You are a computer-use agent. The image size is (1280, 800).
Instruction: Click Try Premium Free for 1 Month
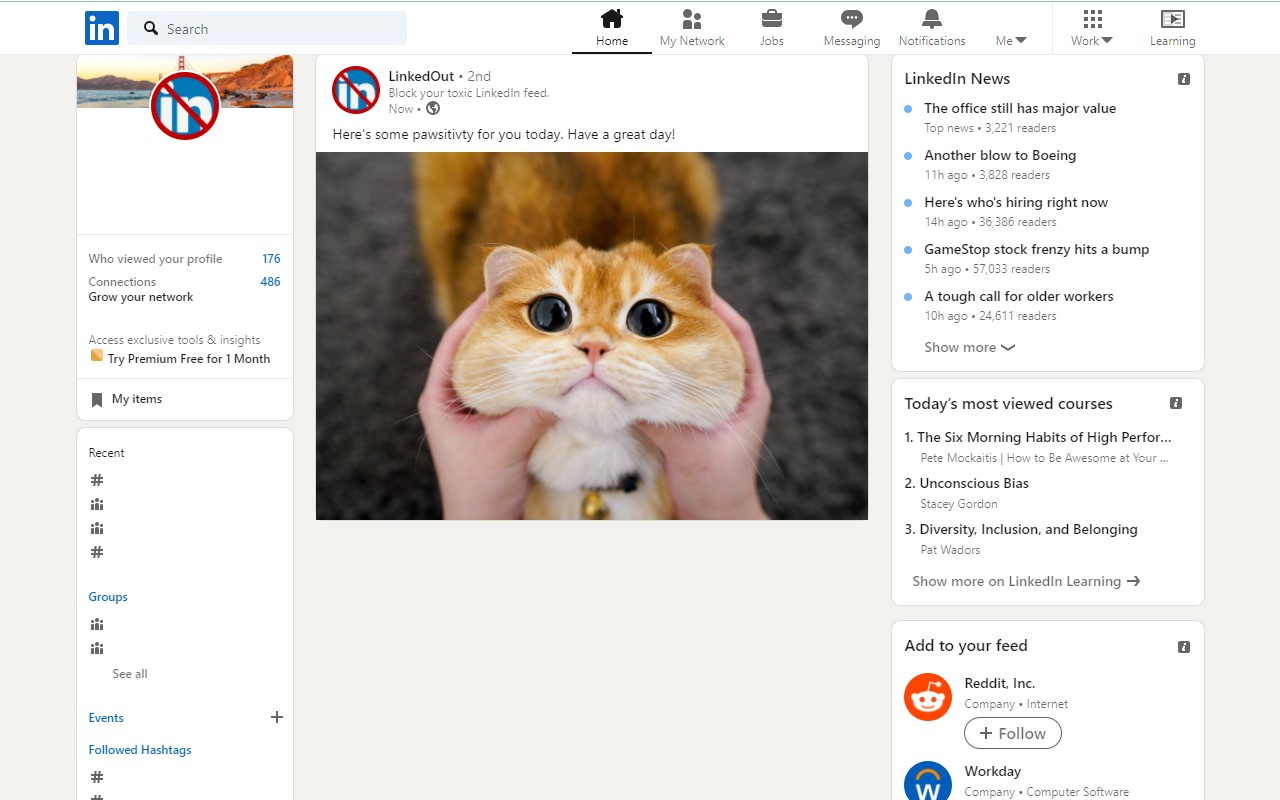pyautogui.click(x=189, y=359)
